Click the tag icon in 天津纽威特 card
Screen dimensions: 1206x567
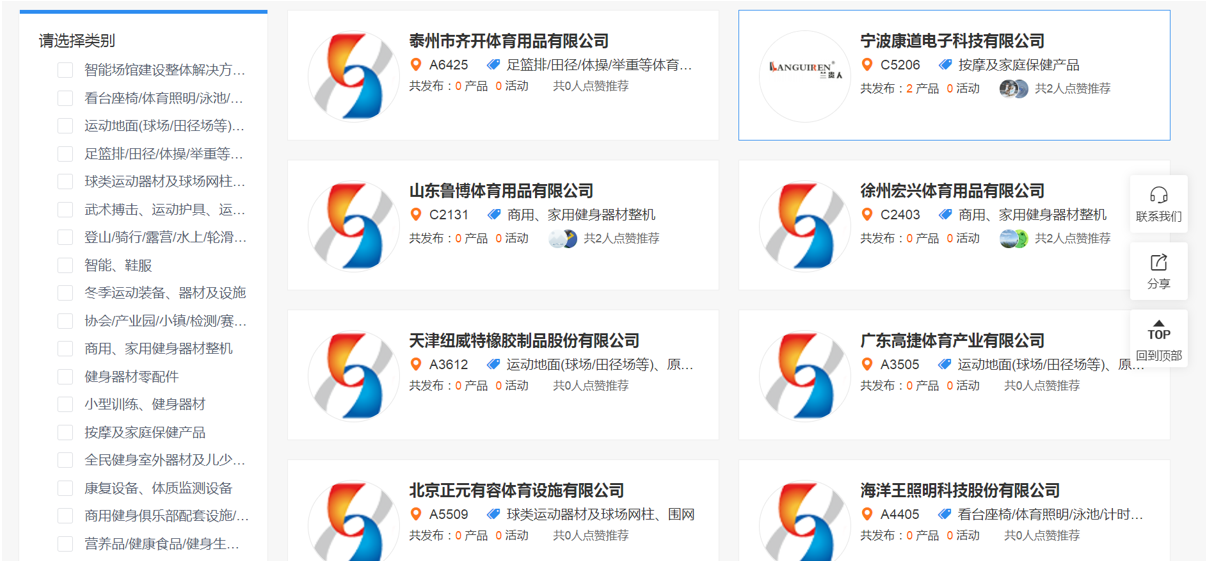click(493, 365)
